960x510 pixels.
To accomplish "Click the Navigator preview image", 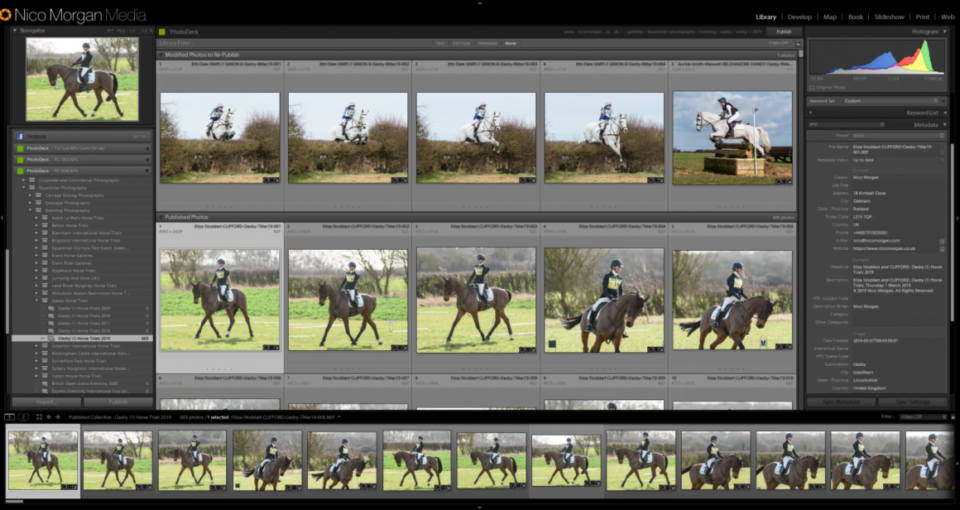I will click(82, 79).
